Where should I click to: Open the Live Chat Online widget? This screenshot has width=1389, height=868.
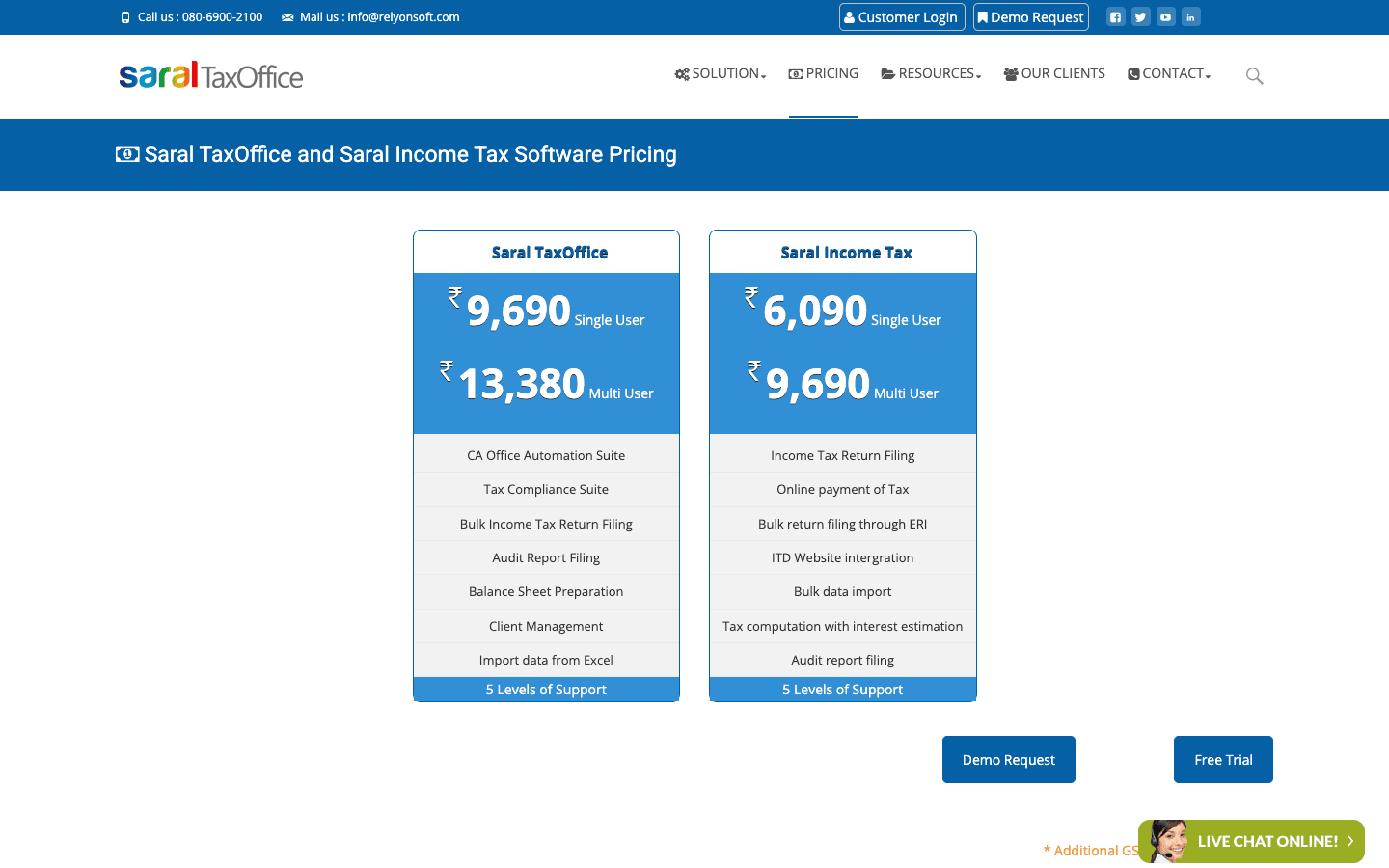pos(1251,841)
